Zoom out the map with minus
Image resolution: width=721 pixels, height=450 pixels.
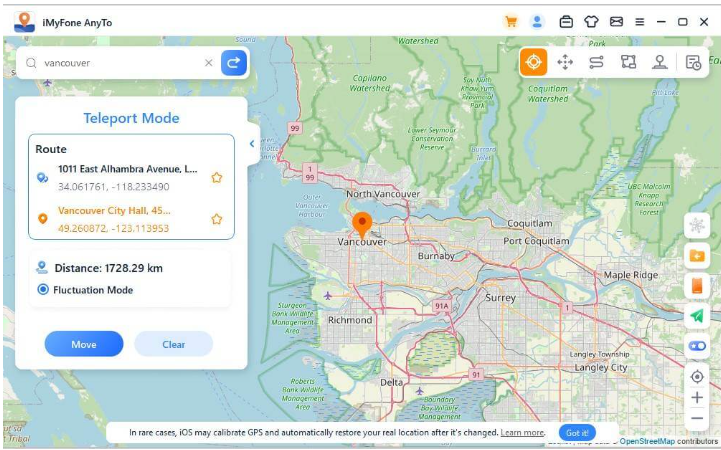click(x=697, y=418)
